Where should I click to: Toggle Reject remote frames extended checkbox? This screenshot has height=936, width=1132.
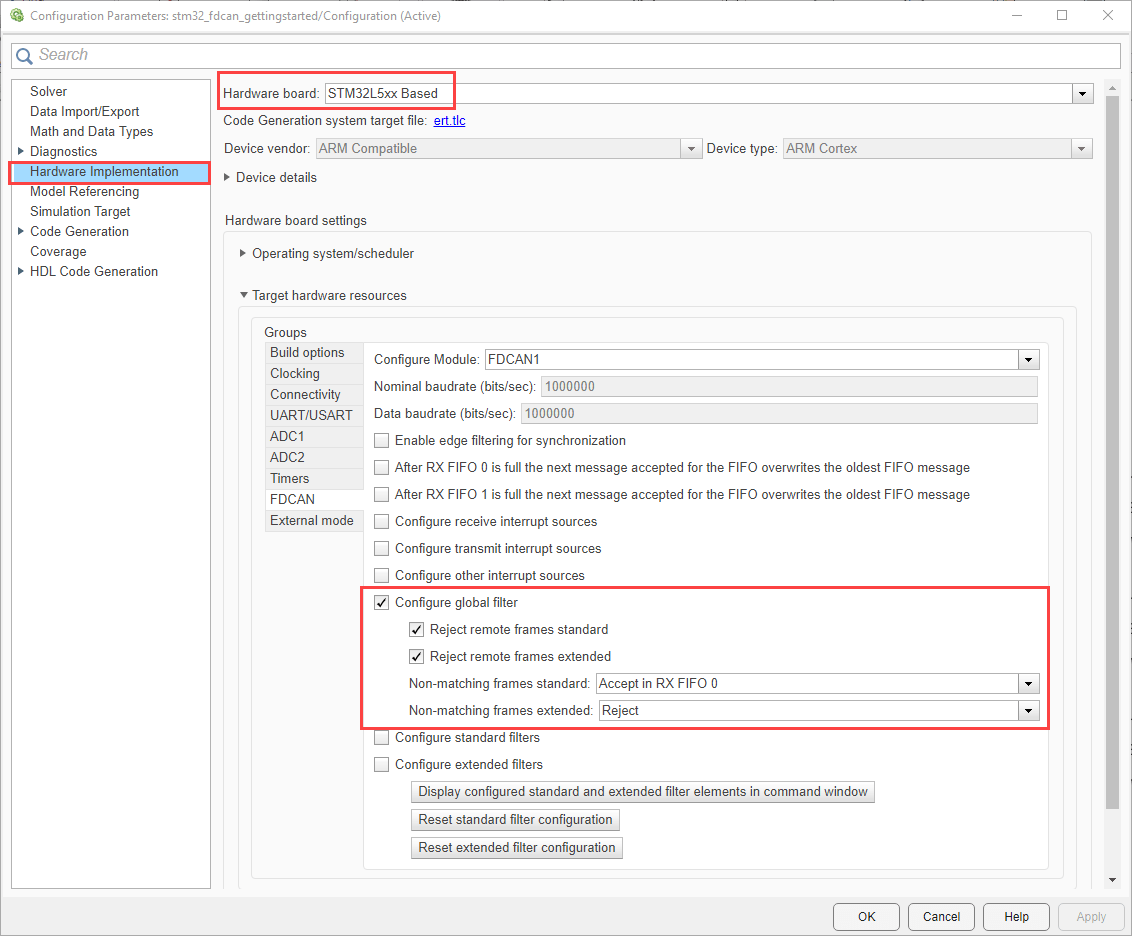point(417,657)
